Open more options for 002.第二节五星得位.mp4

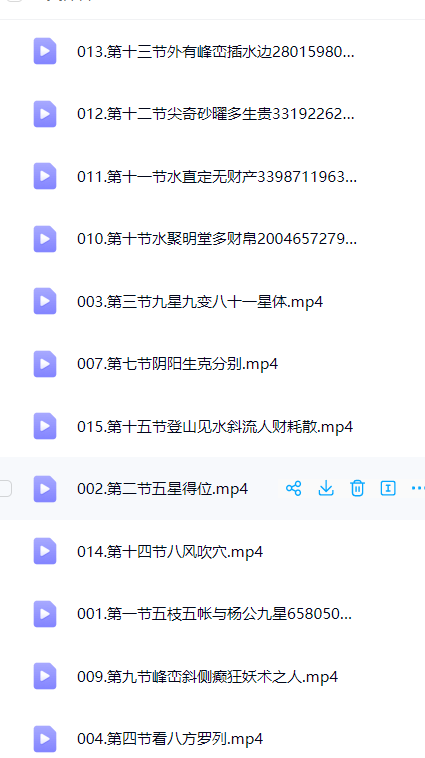click(418, 488)
